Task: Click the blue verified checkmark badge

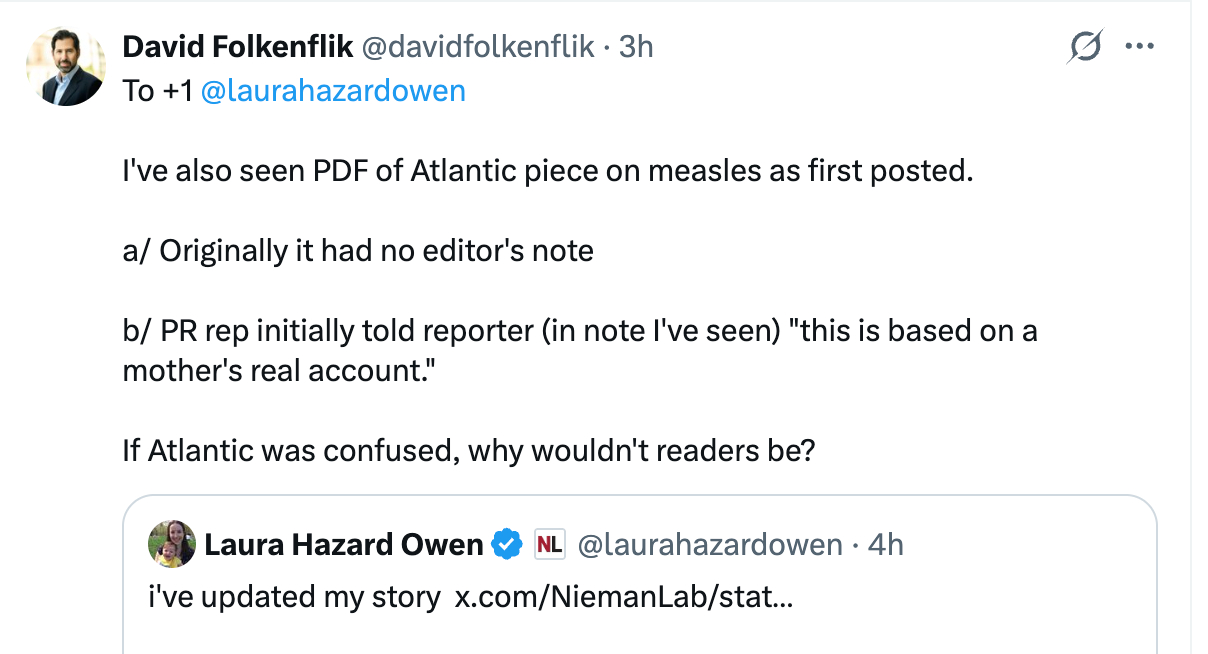Action: tap(508, 545)
